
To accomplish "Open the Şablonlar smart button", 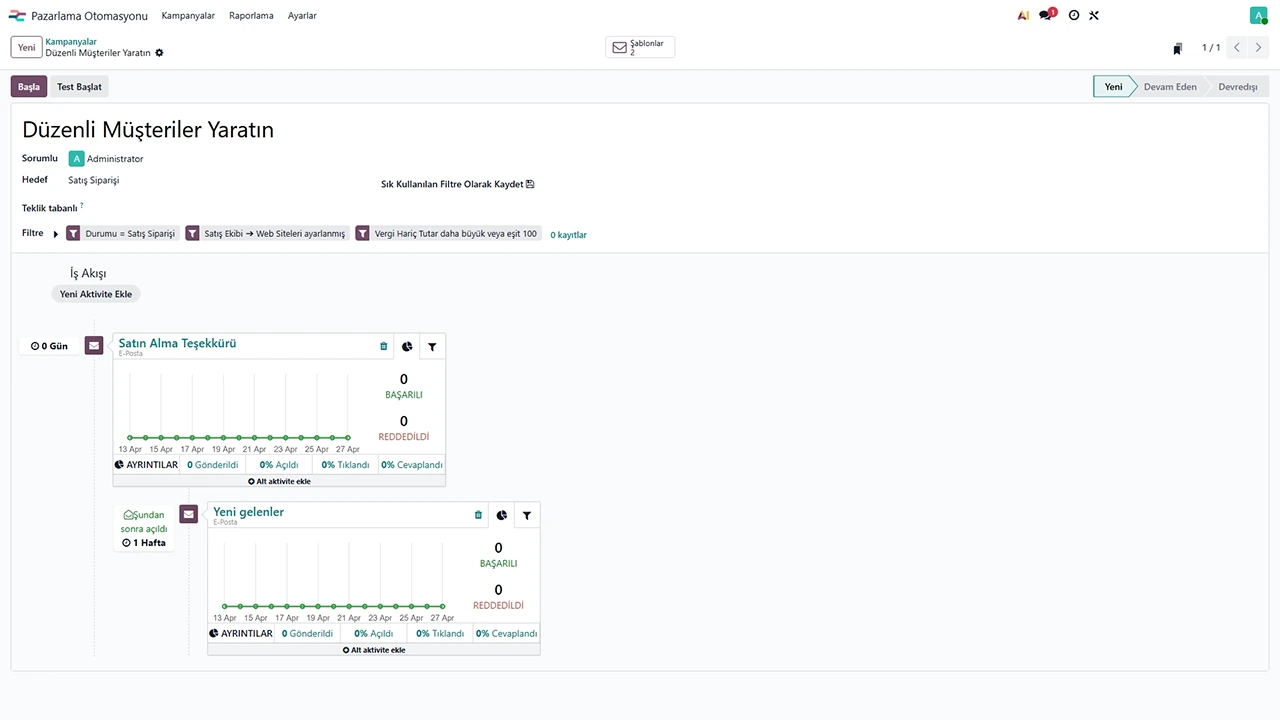I will pos(640,47).
